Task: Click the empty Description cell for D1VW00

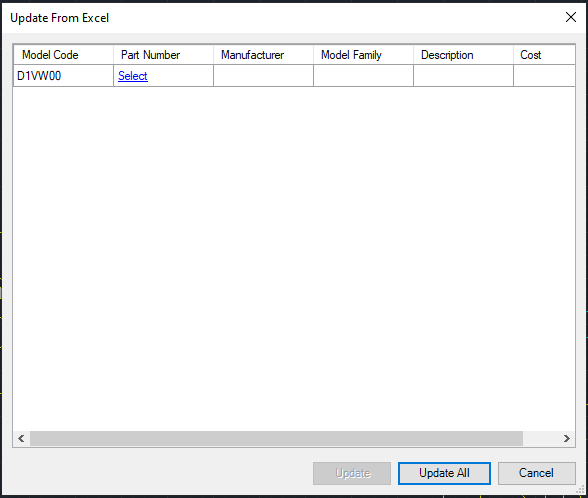Action: [x=464, y=76]
